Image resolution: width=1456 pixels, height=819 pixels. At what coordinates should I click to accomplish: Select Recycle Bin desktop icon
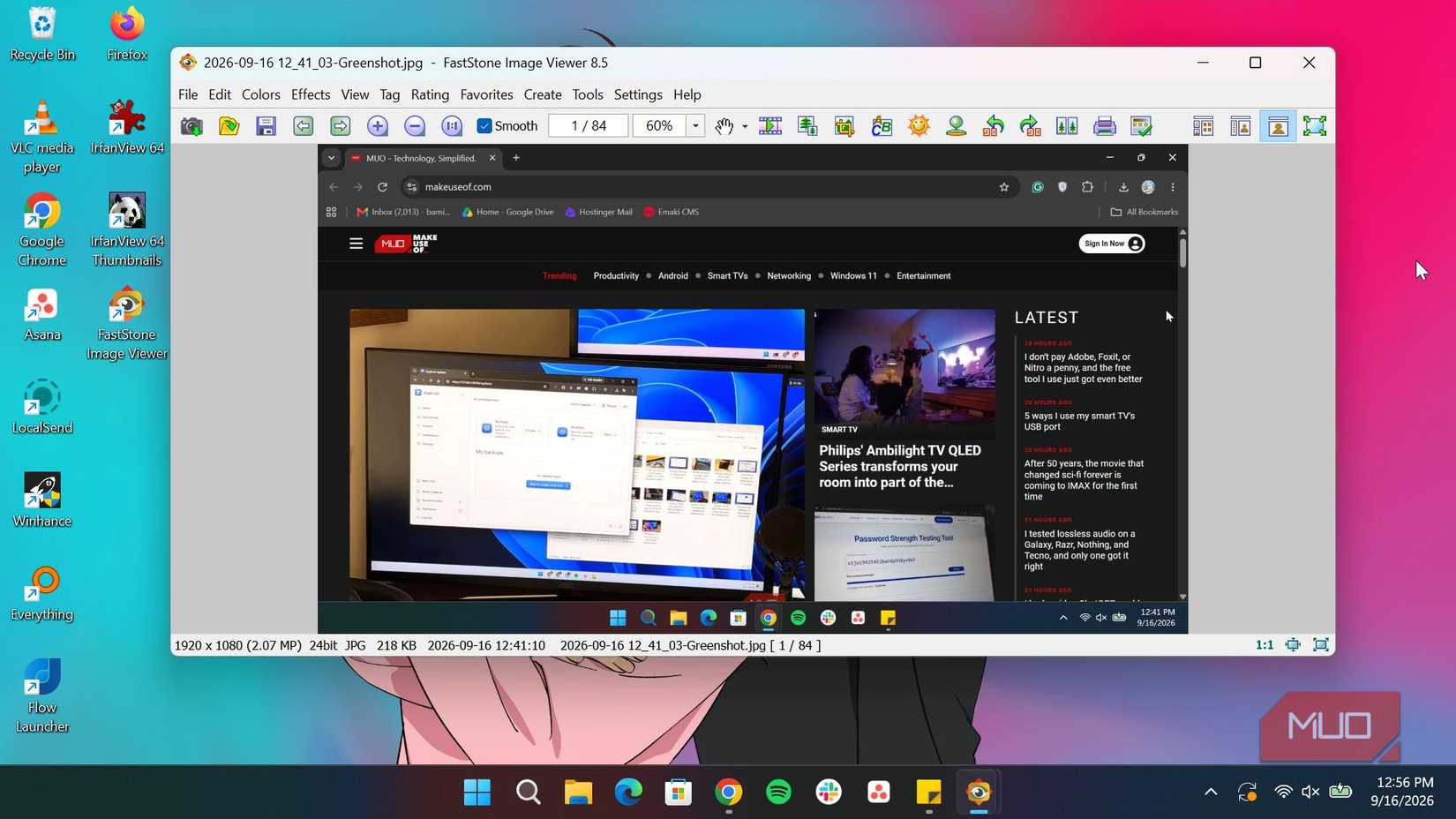[42, 34]
